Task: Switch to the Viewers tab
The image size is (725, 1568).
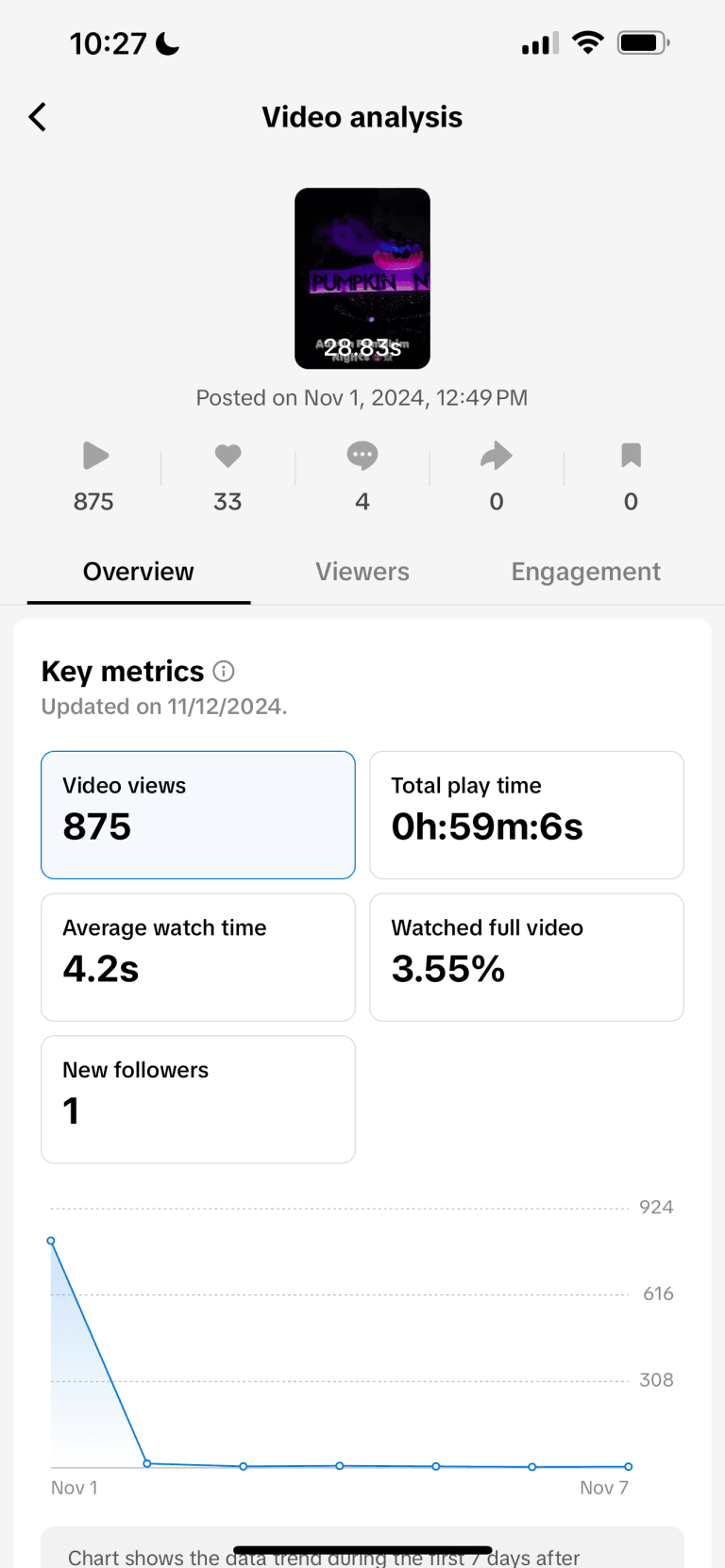Action: (362, 572)
